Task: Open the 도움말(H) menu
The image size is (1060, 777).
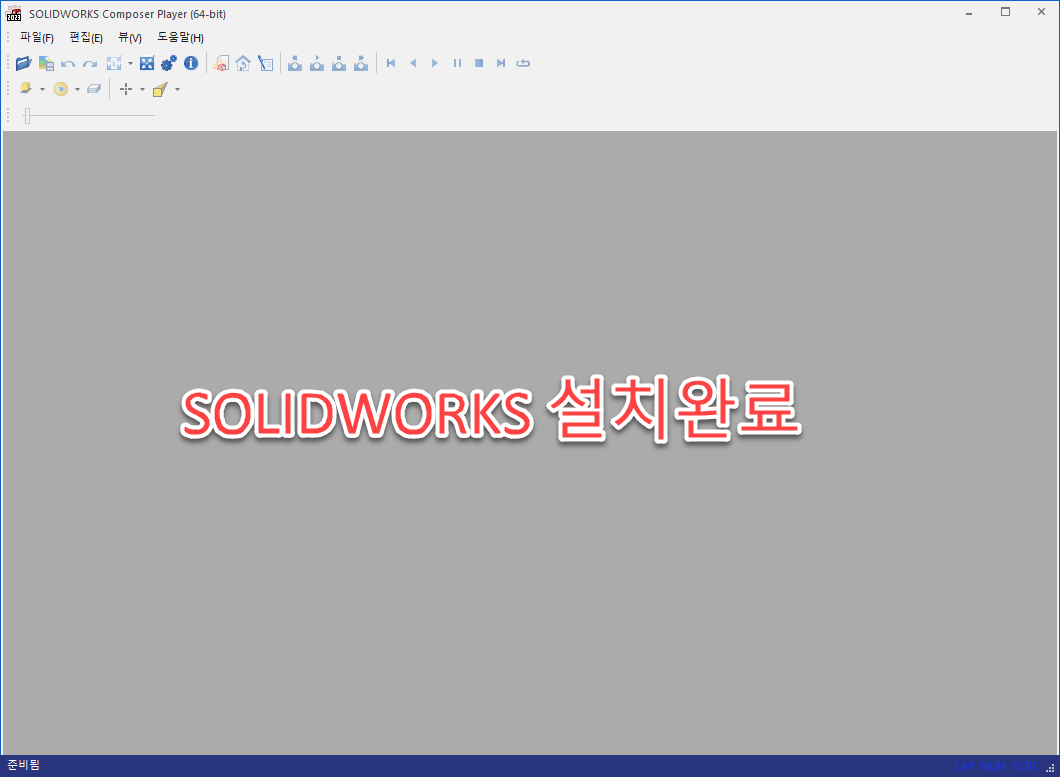Action: [x=180, y=37]
